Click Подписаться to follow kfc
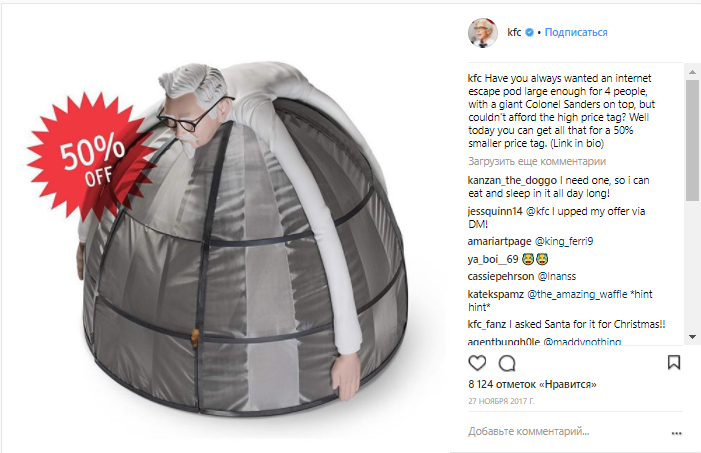This screenshot has width=701, height=453. (x=576, y=32)
